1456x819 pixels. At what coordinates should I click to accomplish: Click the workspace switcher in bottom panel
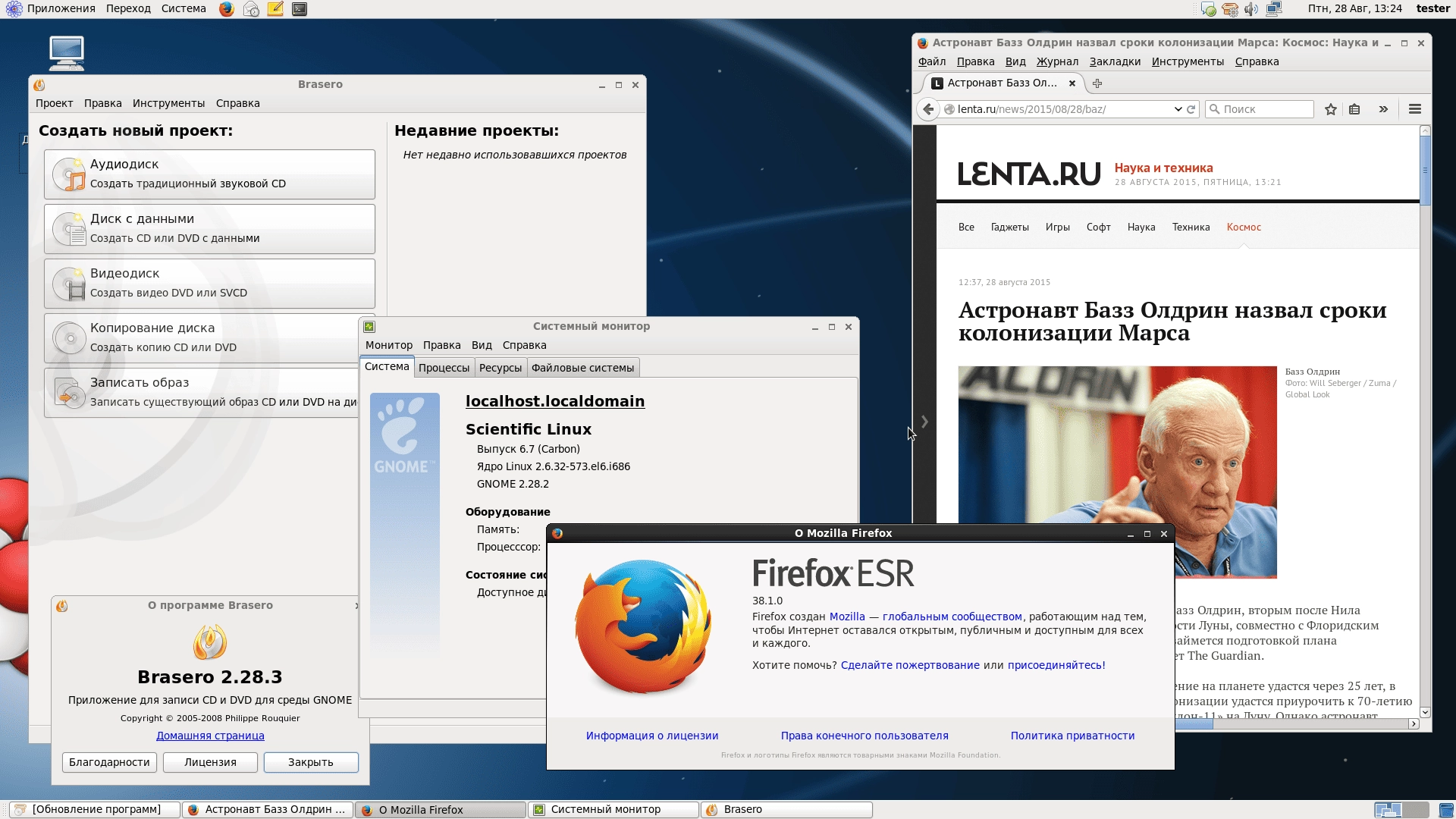point(1401,810)
